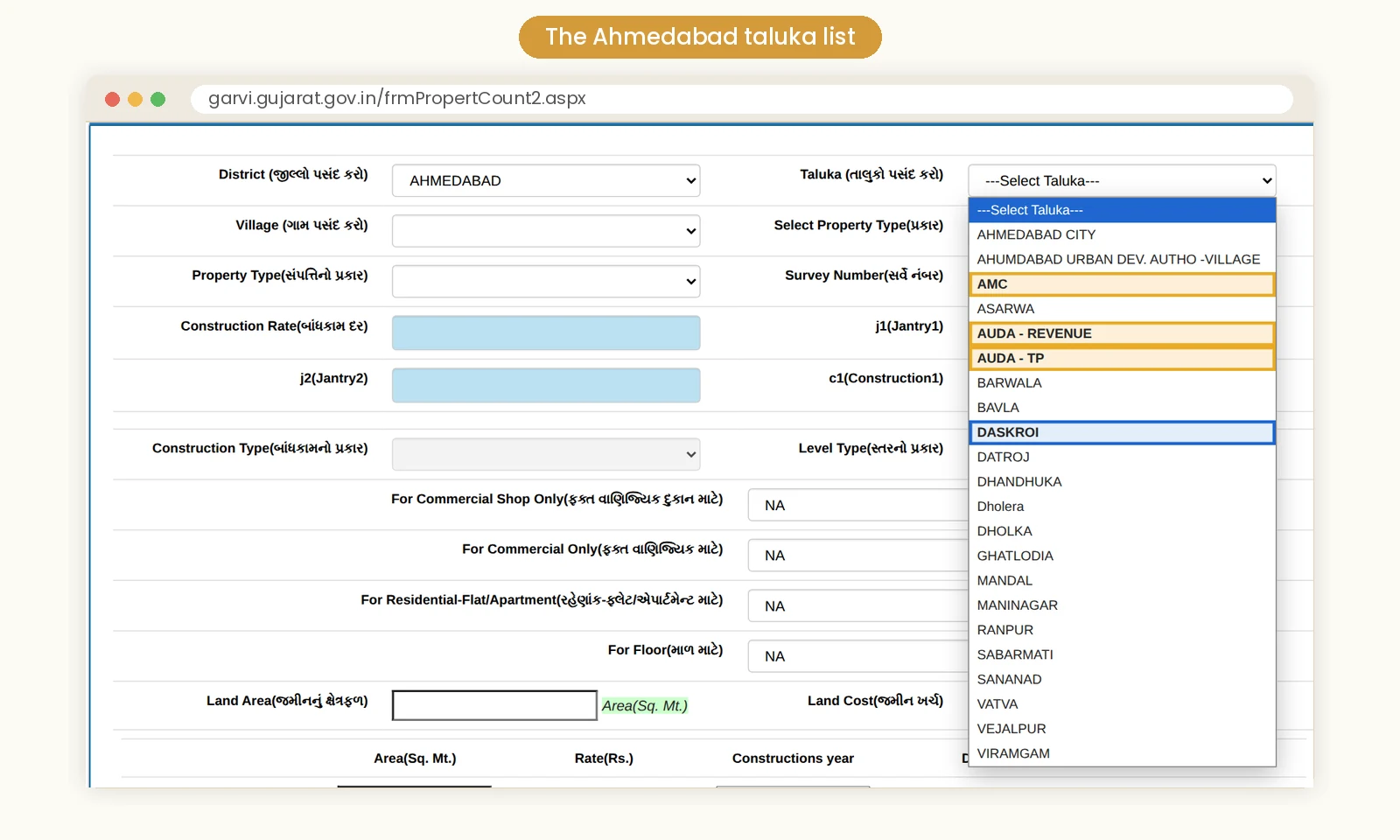Screen dimensions: 1400x840
Task: Pick VIRAMGAM from the taluka list
Action: 1122,753
